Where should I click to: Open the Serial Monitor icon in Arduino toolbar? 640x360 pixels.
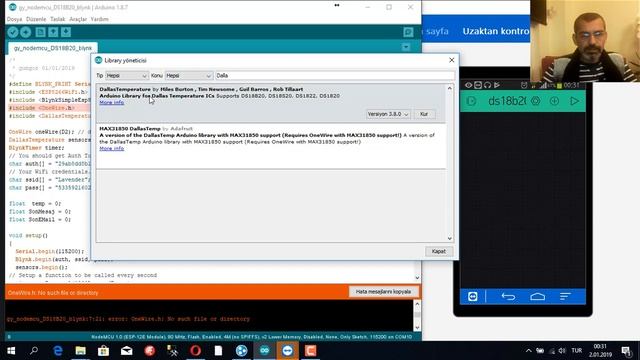pyautogui.click(x=408, y=32)
